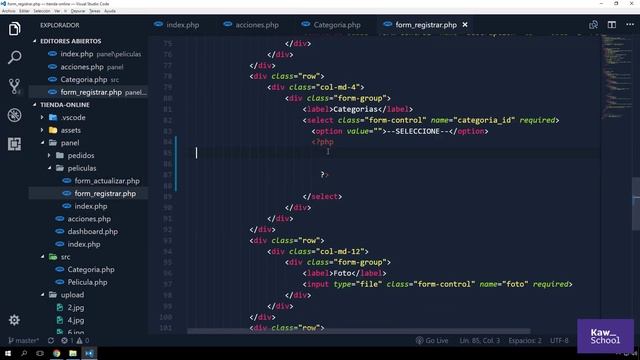
Task: Open the Ayuda menu
Action: point(110,11)
